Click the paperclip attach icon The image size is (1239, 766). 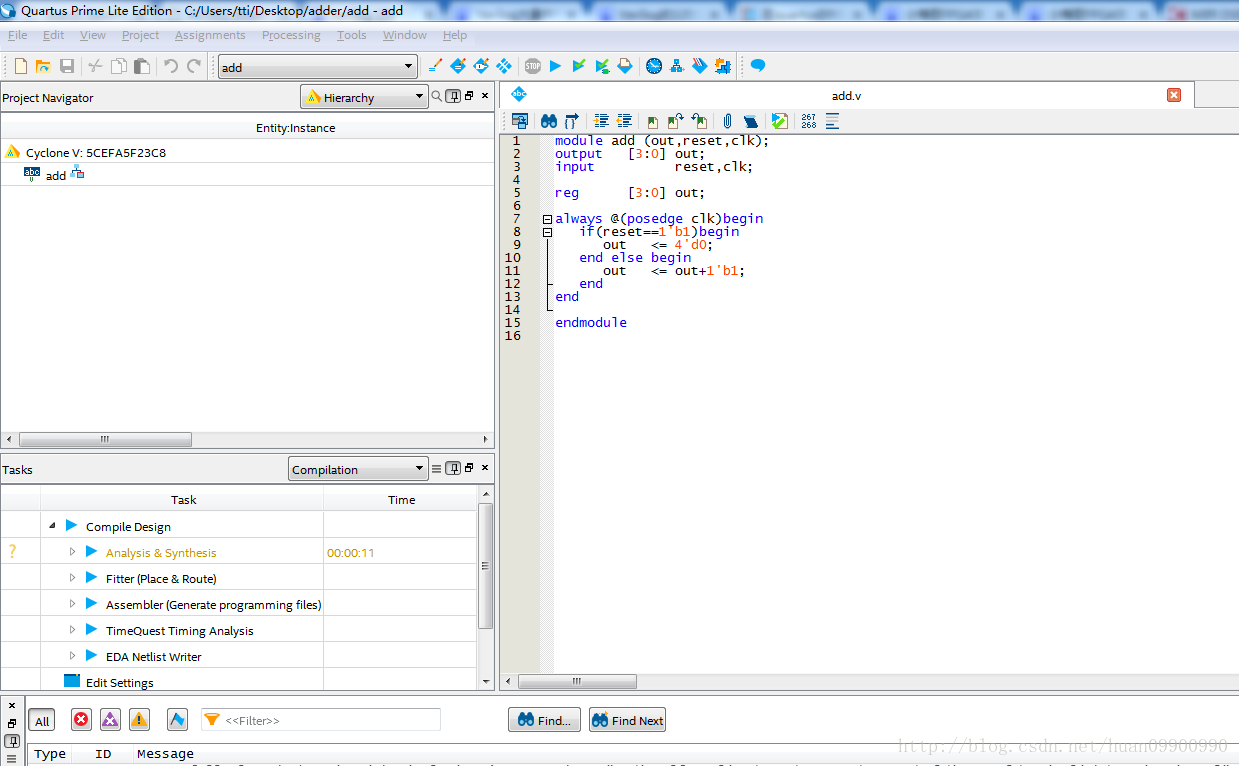728,121
